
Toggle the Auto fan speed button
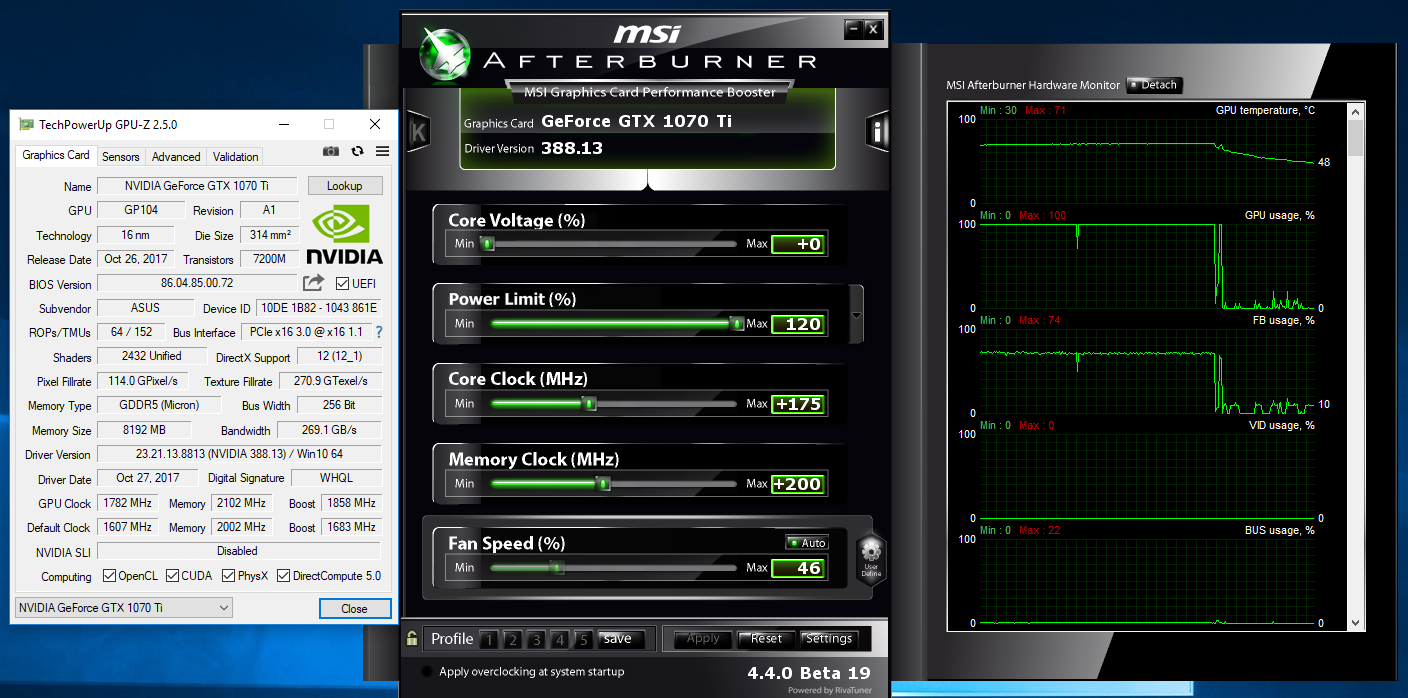click(807, 543)
